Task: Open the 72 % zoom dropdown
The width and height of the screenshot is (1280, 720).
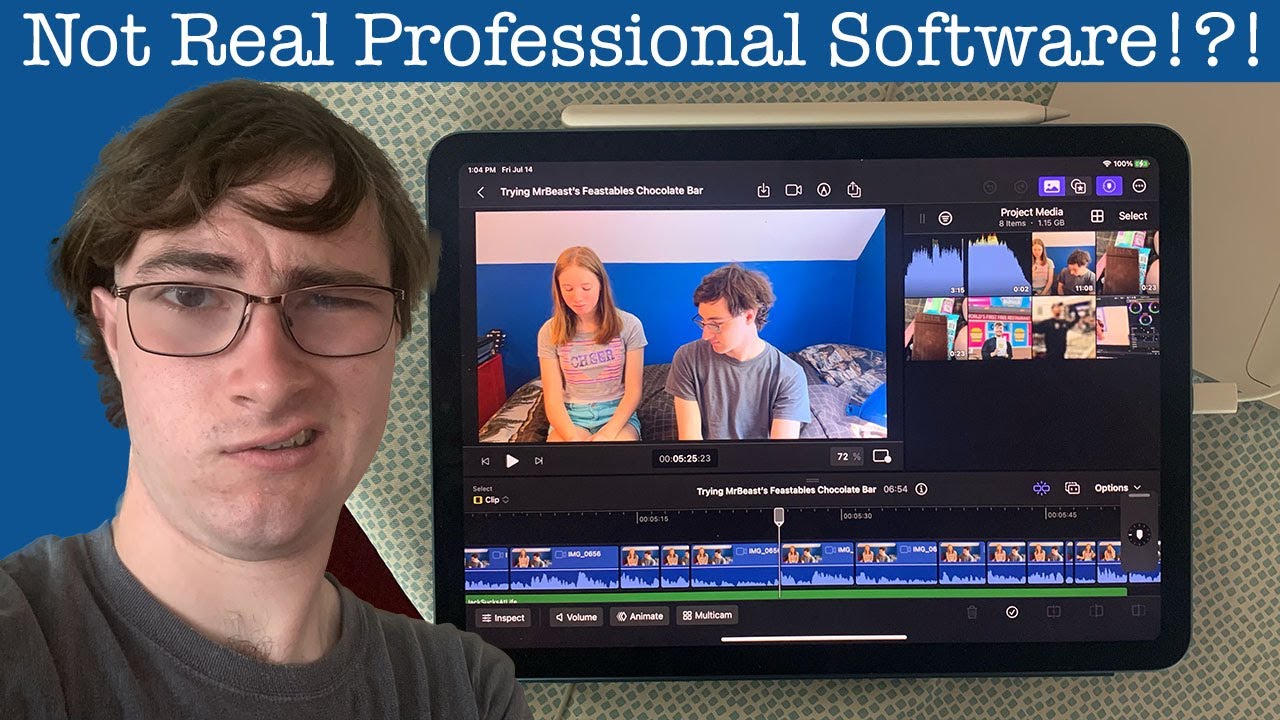Action: click(x=847, y=457)
